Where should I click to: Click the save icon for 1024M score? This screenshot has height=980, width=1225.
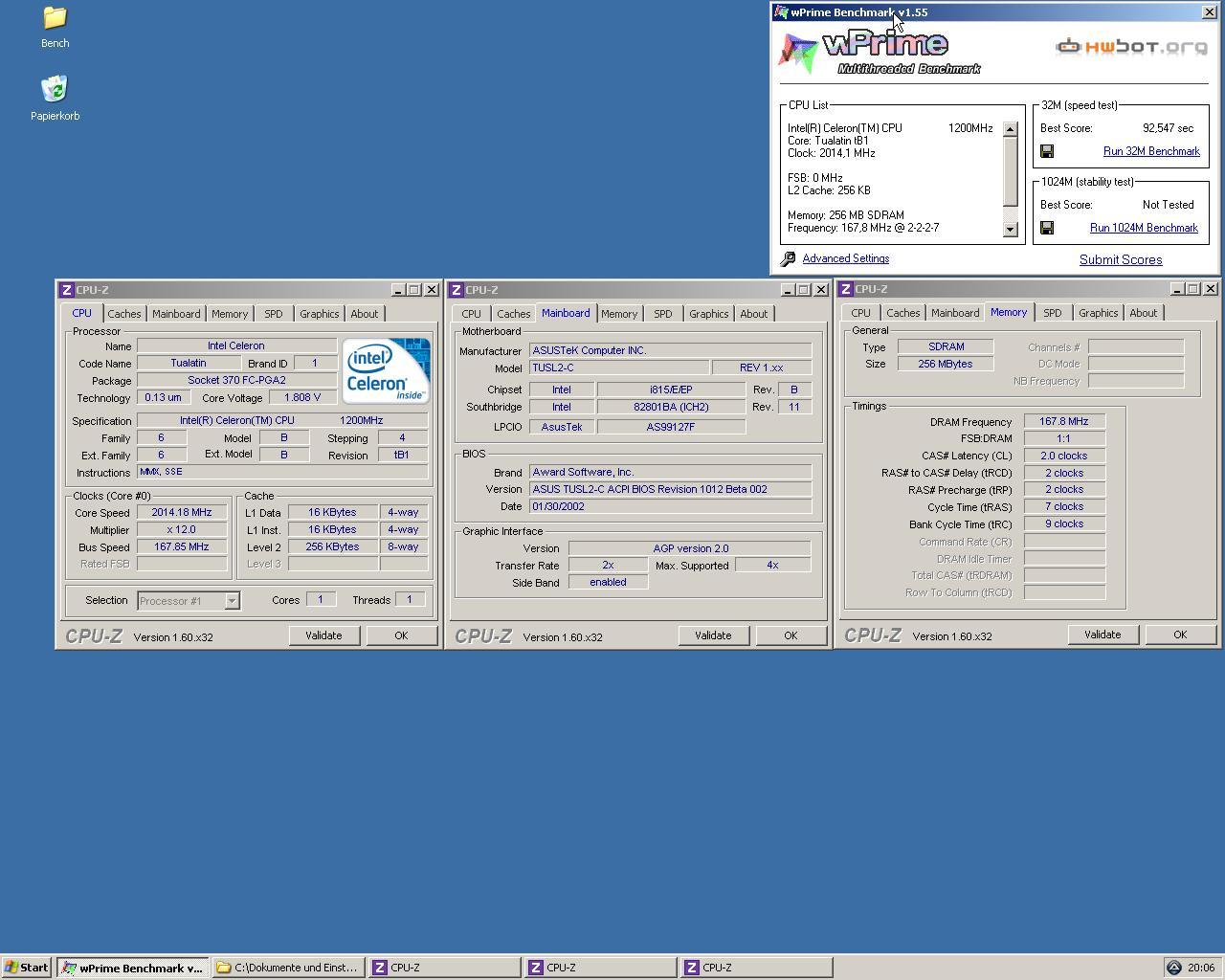click(1047, 228)
